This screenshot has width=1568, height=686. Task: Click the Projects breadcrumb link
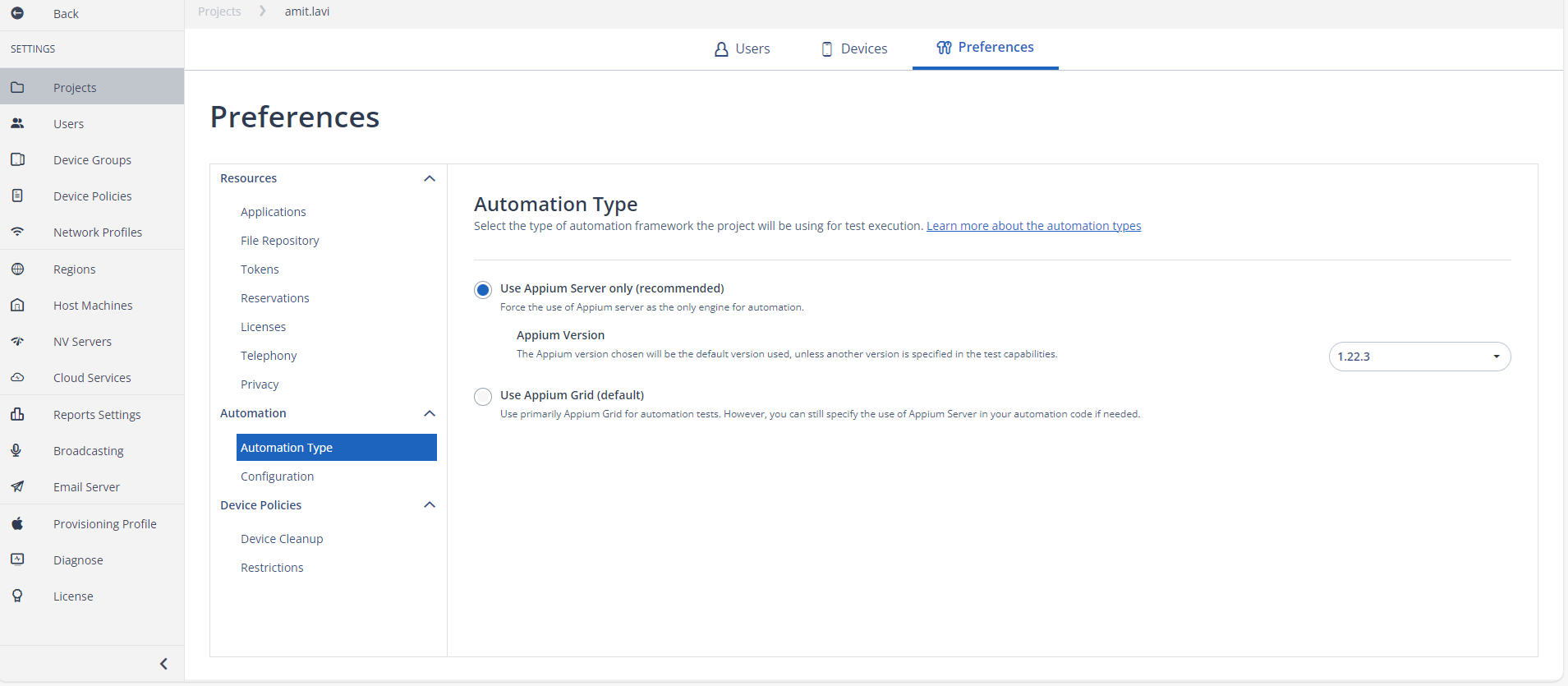pyautogui.click(x=219, y=12)
